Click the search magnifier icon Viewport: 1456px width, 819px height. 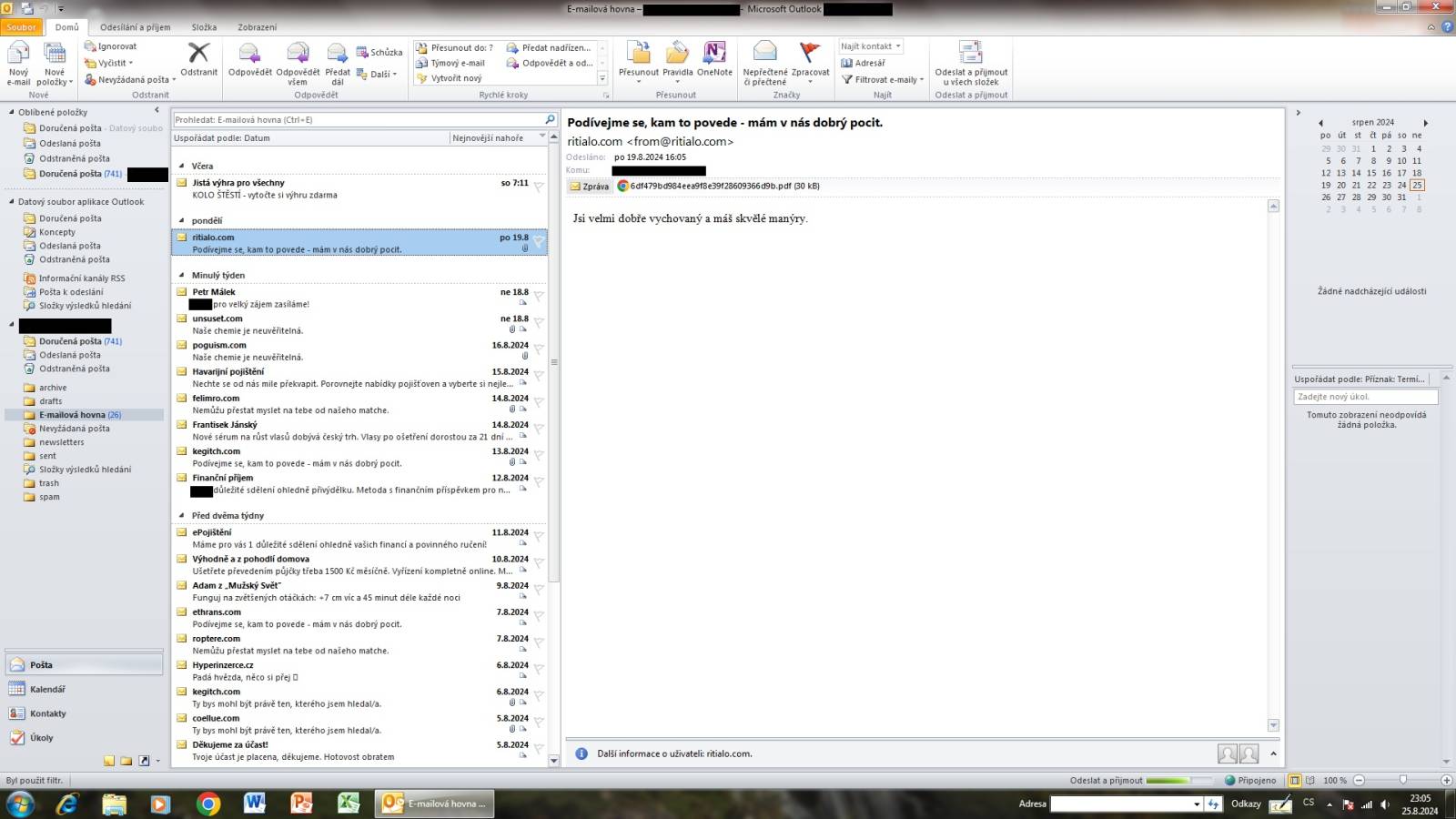tap(550, 119)
